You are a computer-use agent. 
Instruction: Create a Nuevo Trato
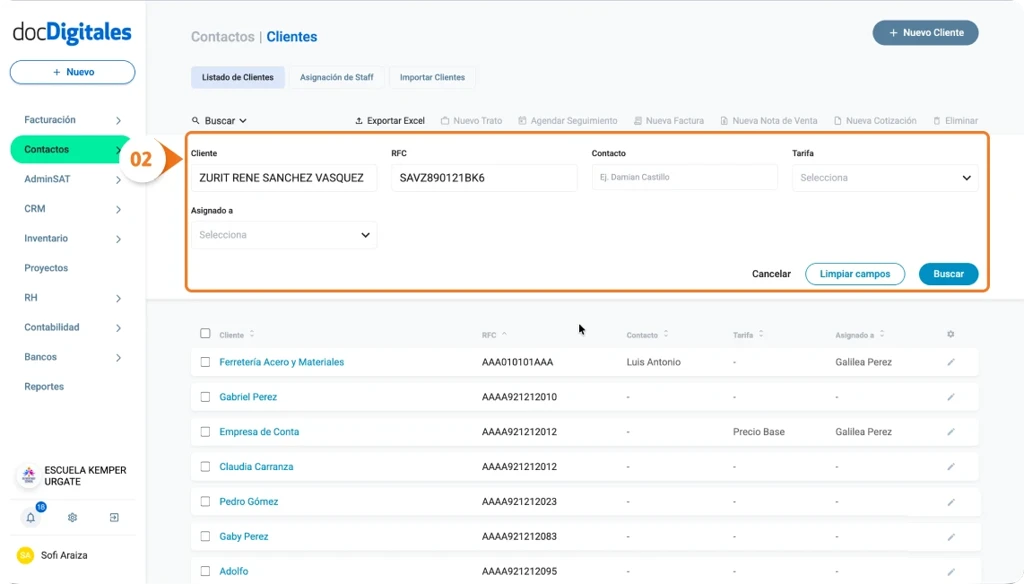tap(470, 120)
